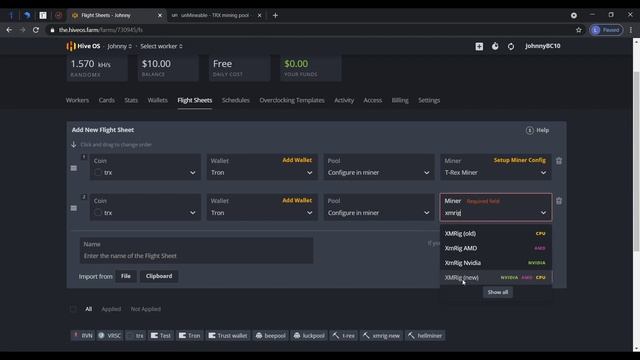Open the Settings tab
The width and height of the screenshot is (640, 360).
coord(429,100)
